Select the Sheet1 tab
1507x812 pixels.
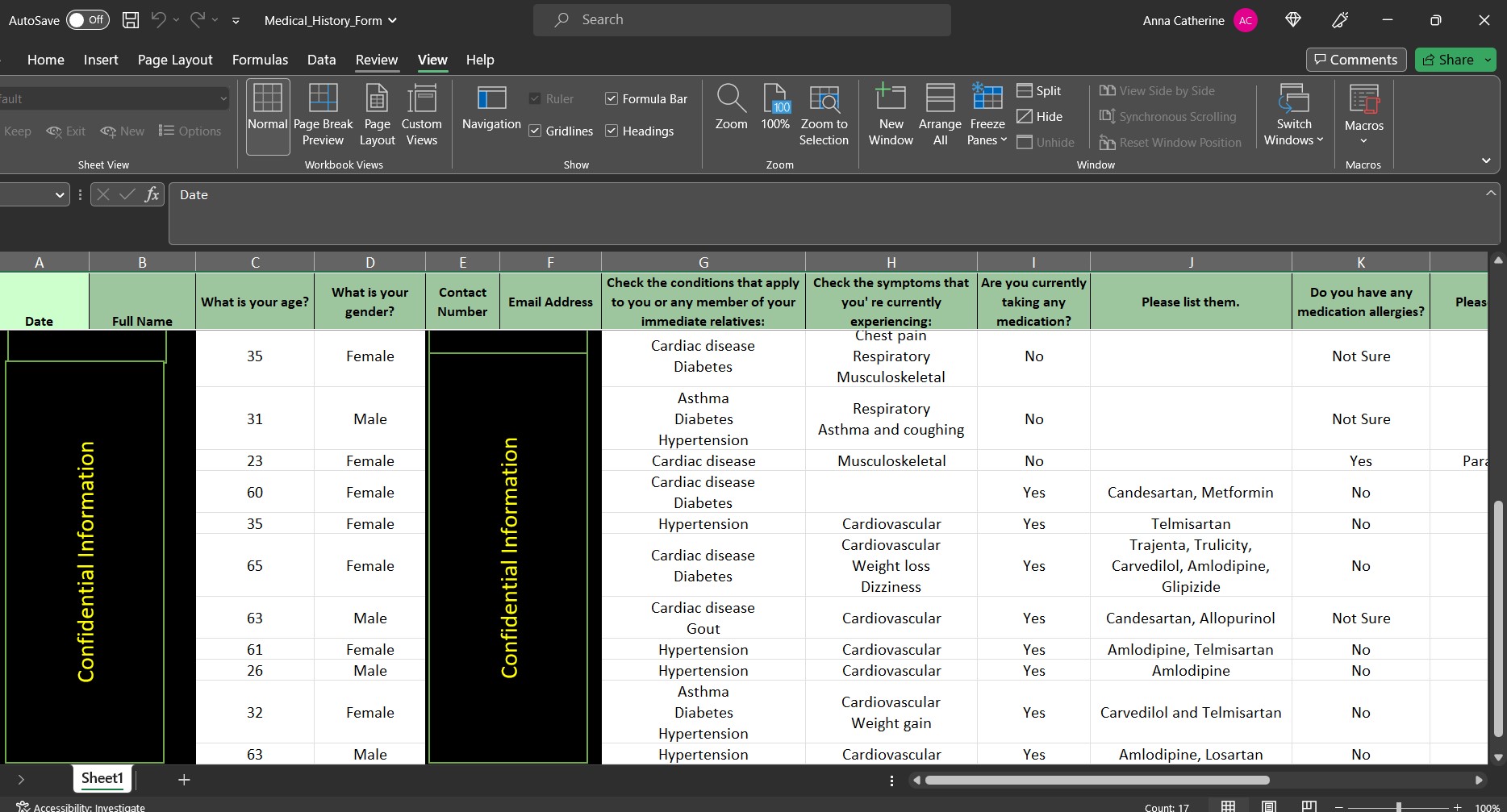click(102, 778)
